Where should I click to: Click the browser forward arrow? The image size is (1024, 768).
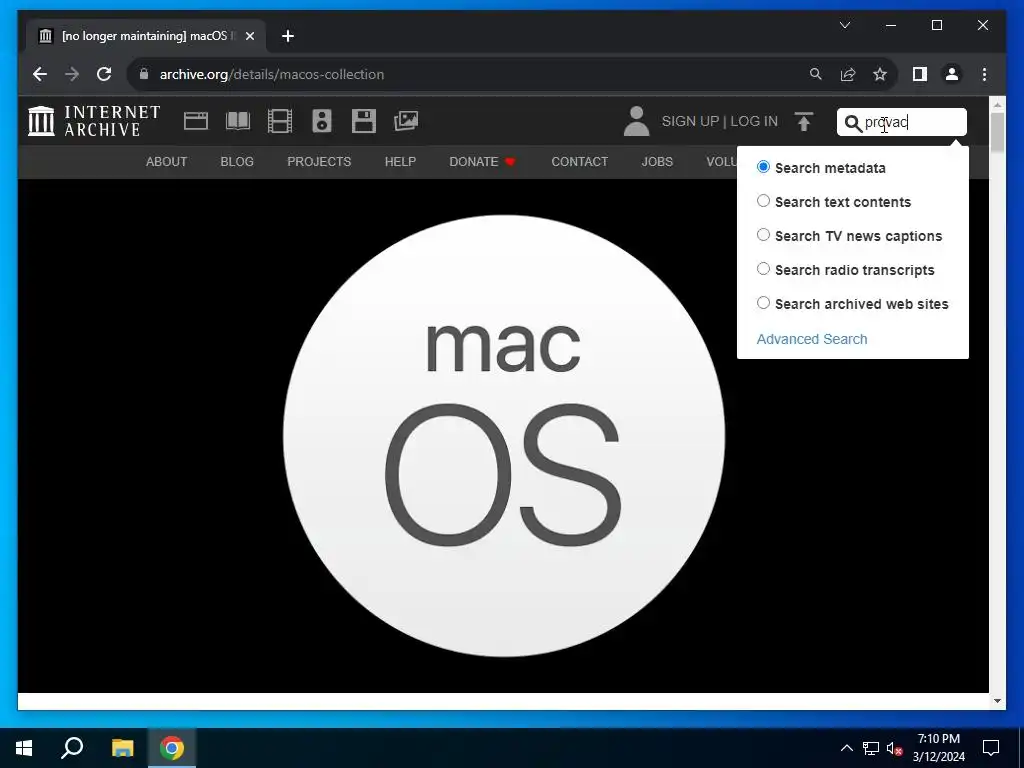[72, 74]
